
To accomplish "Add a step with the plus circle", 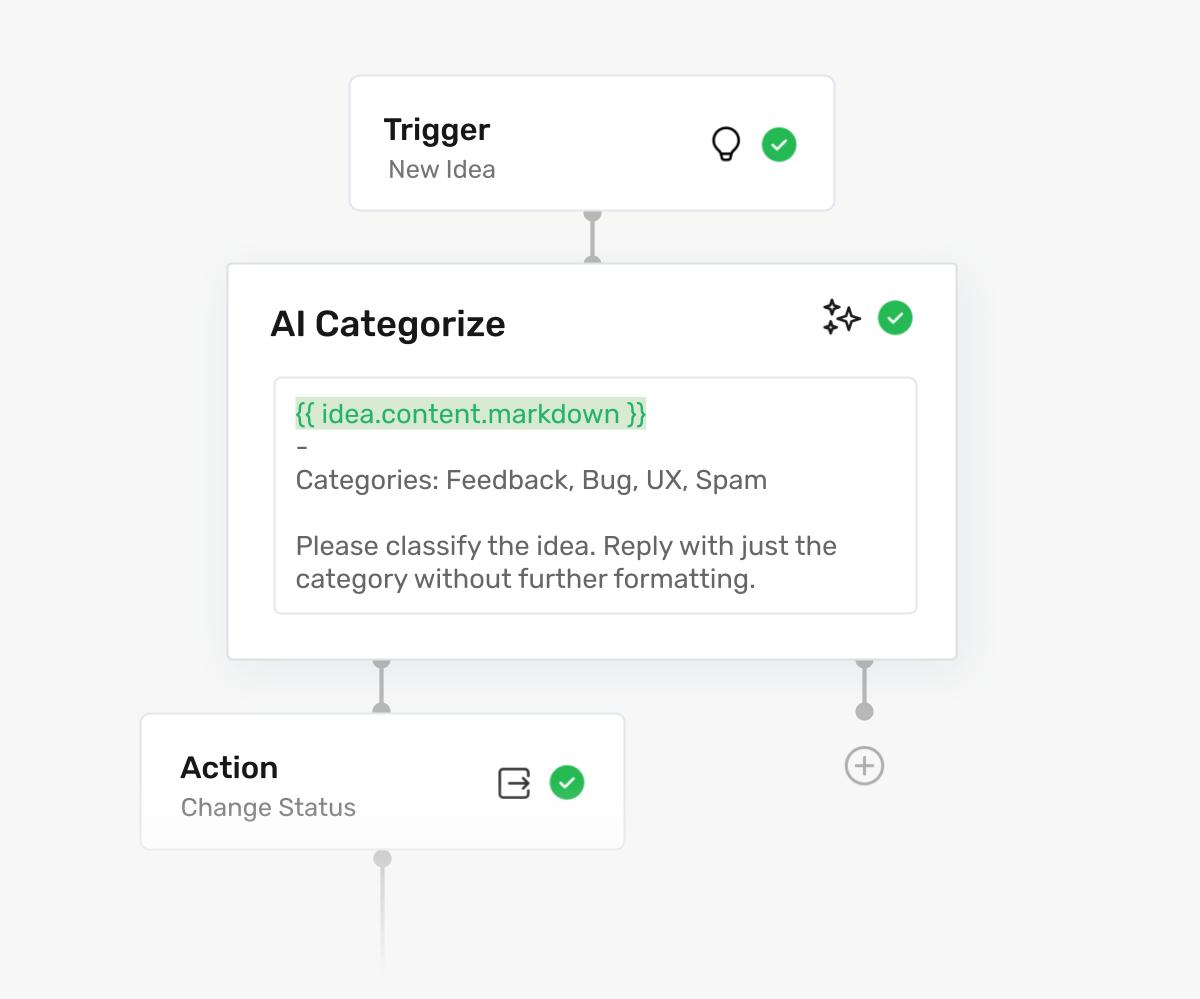I will click(x=864, y=766).
